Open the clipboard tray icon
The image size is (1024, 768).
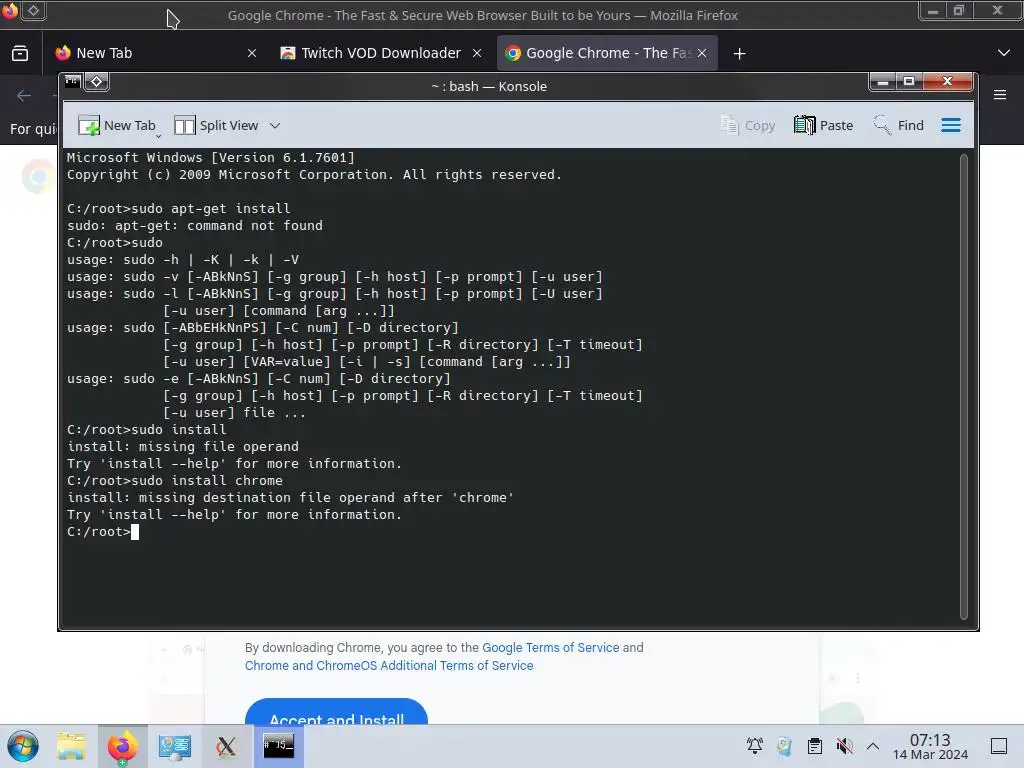tap(814, 746)
